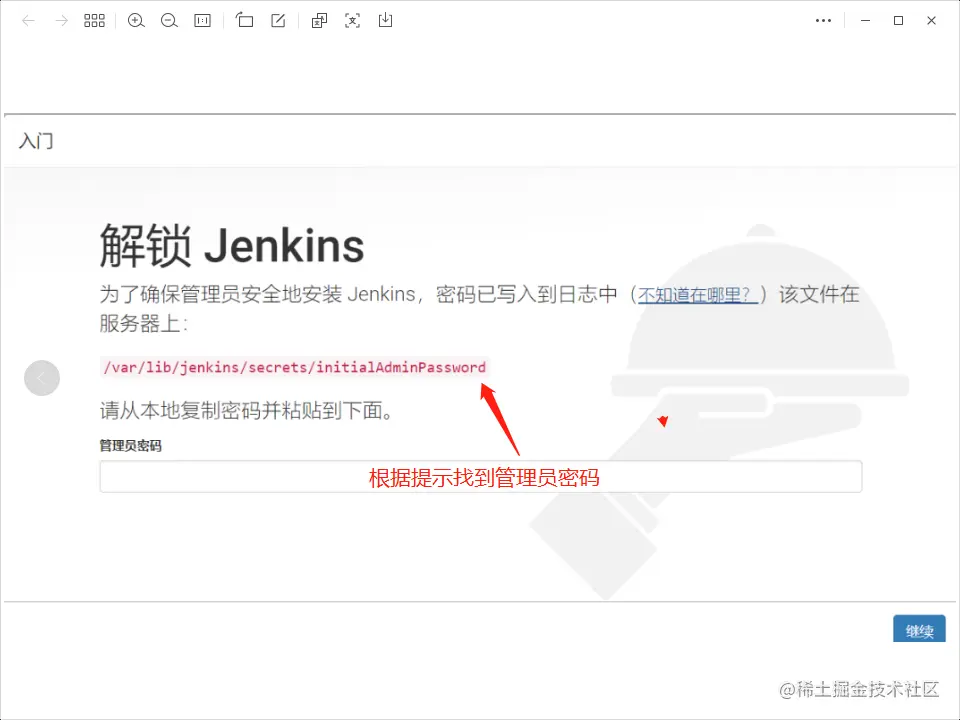The width and height of the screenshot is (960, 720).
Task: Zoom out of the image
Action: (169, 21)
